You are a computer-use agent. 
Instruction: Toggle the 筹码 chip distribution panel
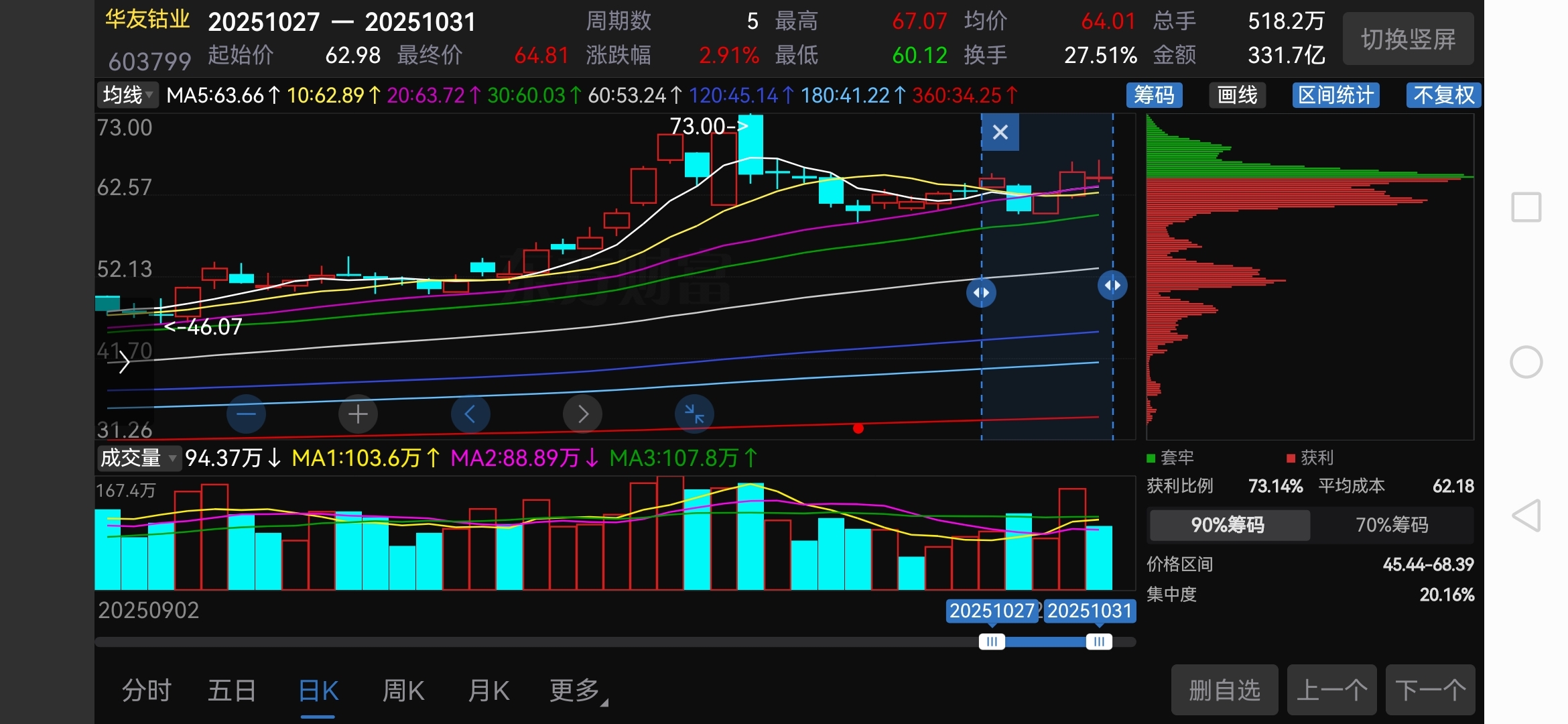(1154, 95)
